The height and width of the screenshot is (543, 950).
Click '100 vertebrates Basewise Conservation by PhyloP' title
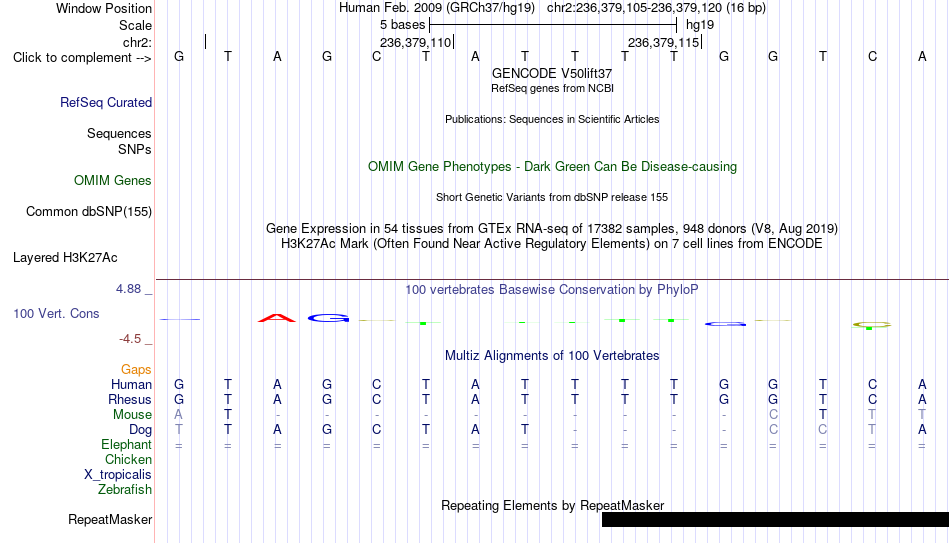tap(552, 290)
